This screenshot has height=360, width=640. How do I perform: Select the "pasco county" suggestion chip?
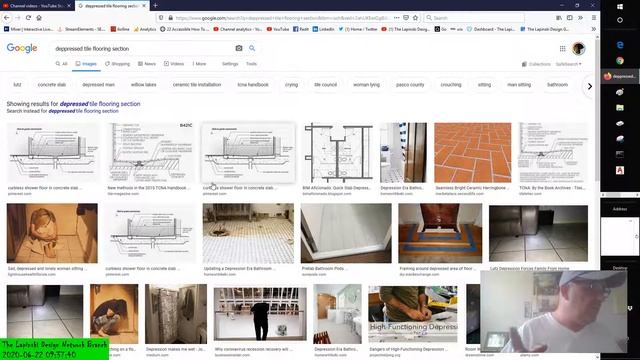tap(410, 84)
